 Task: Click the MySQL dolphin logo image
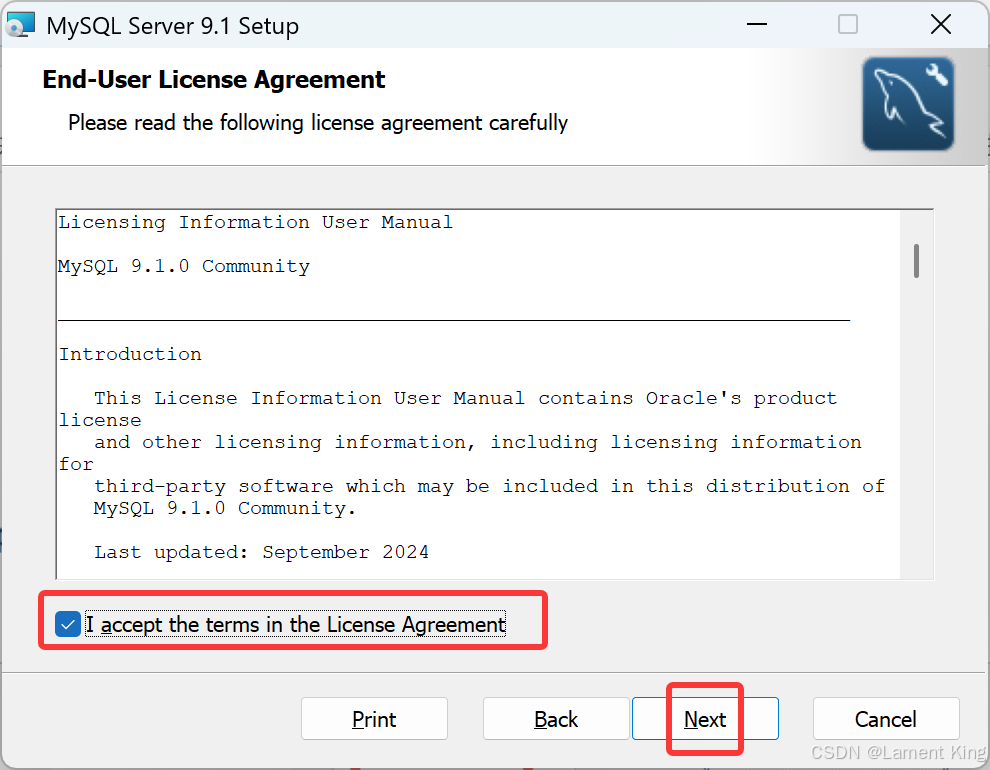click(907, 103)
